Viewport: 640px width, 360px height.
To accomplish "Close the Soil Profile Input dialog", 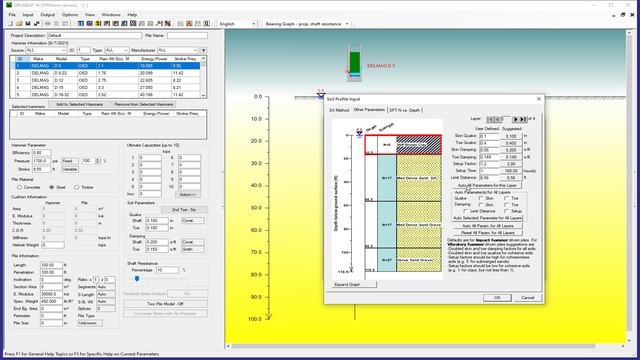I will [x=538, y=99].
